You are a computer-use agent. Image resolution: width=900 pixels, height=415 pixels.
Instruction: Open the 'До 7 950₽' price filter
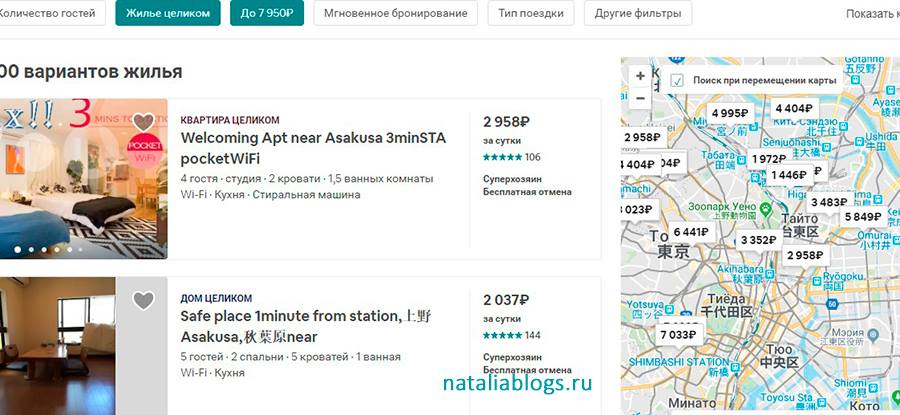pos(267,14)
